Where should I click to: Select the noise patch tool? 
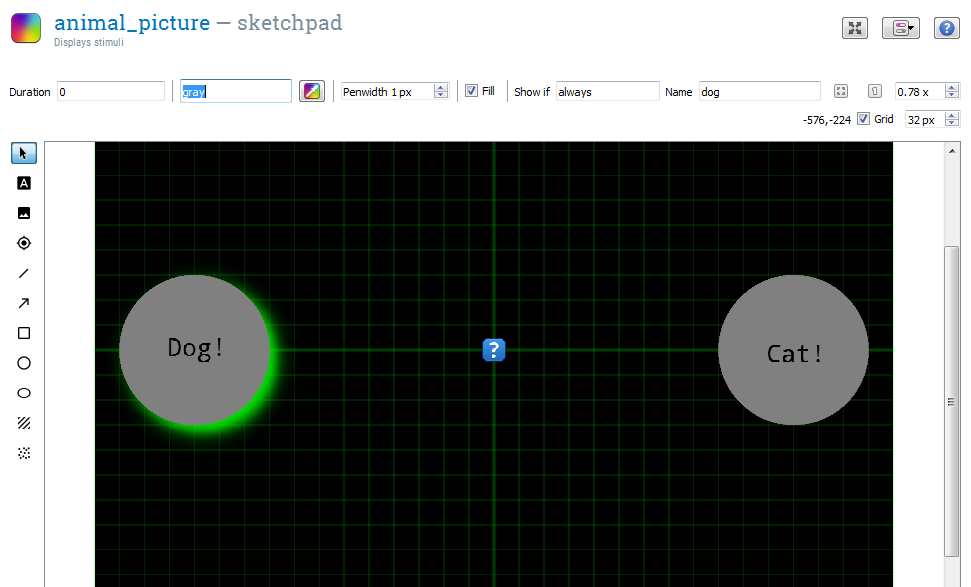24,453
